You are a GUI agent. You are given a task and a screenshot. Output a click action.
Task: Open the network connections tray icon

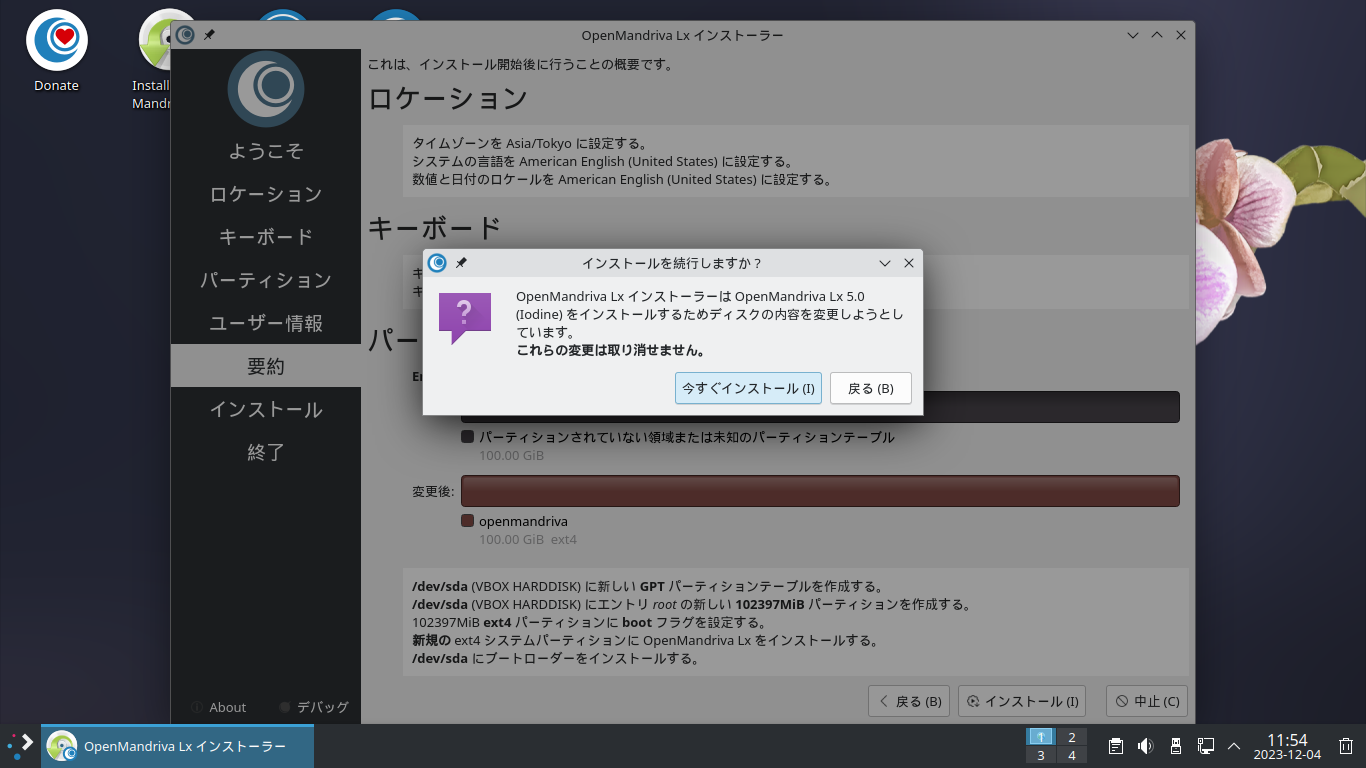(1206, 746)
